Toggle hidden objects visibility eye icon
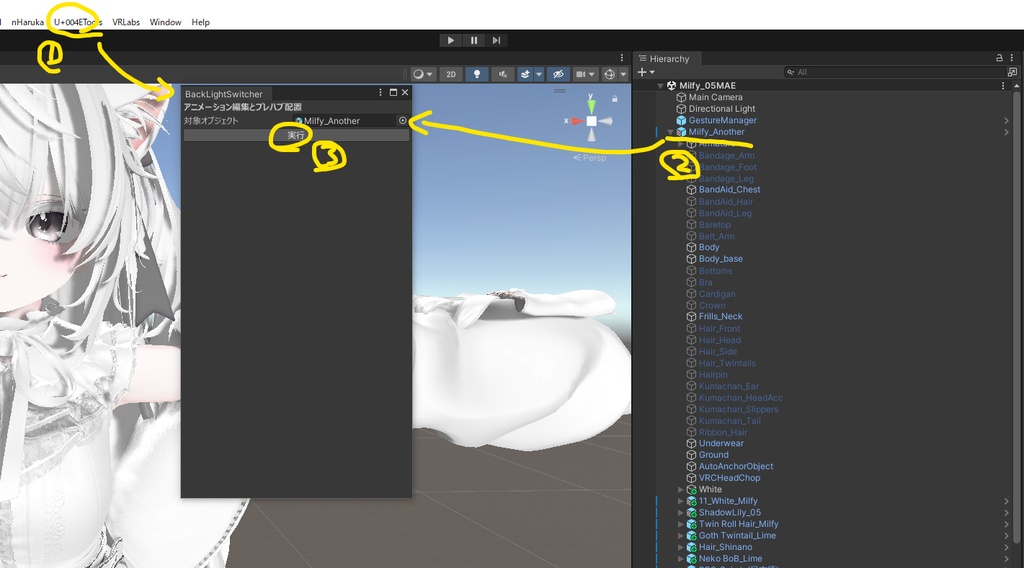 tap(558, 74)
